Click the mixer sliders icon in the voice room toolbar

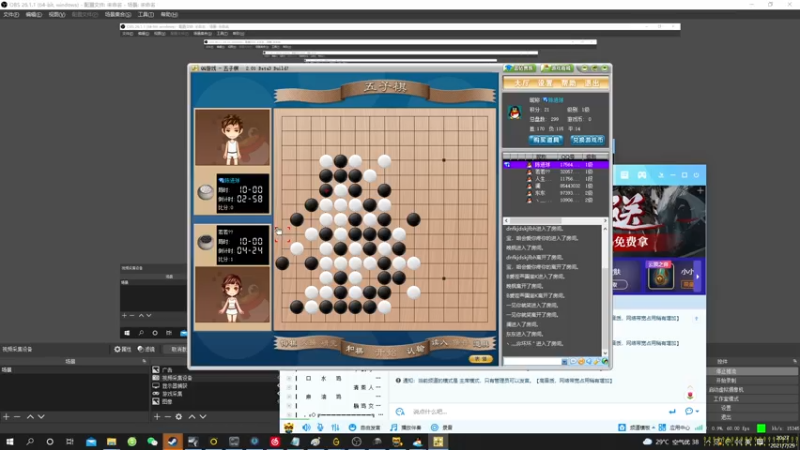pyautogui.click(x=335, y=427)
